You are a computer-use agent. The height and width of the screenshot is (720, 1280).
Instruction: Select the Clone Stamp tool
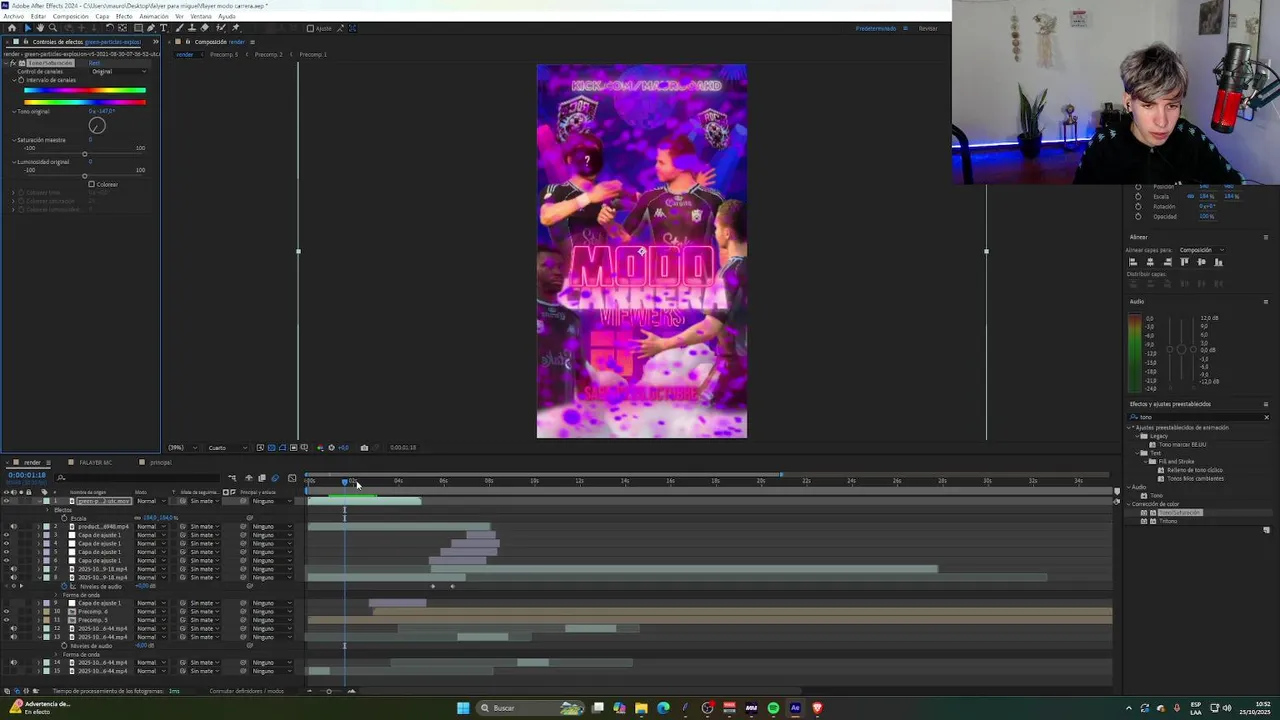pos(192,28)
